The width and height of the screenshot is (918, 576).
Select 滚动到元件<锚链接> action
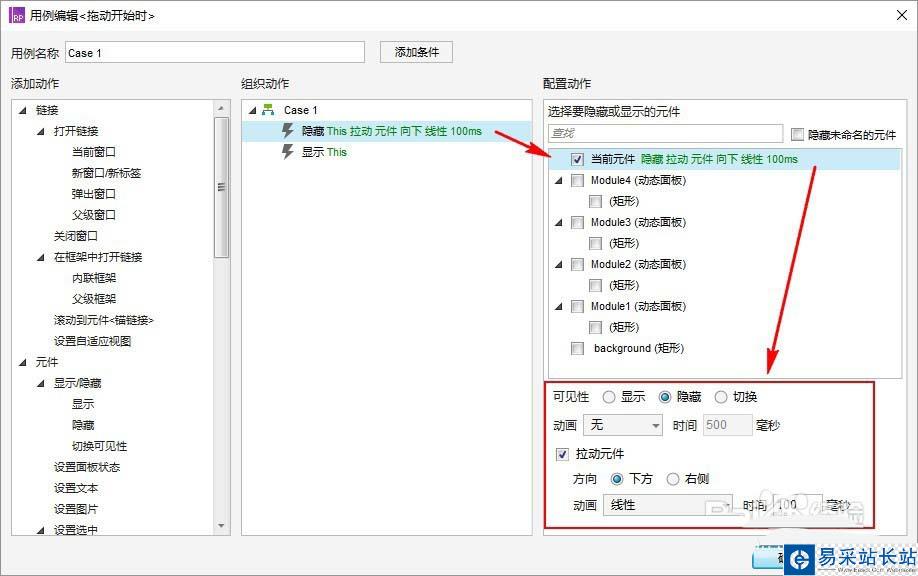tap(104, 320)
